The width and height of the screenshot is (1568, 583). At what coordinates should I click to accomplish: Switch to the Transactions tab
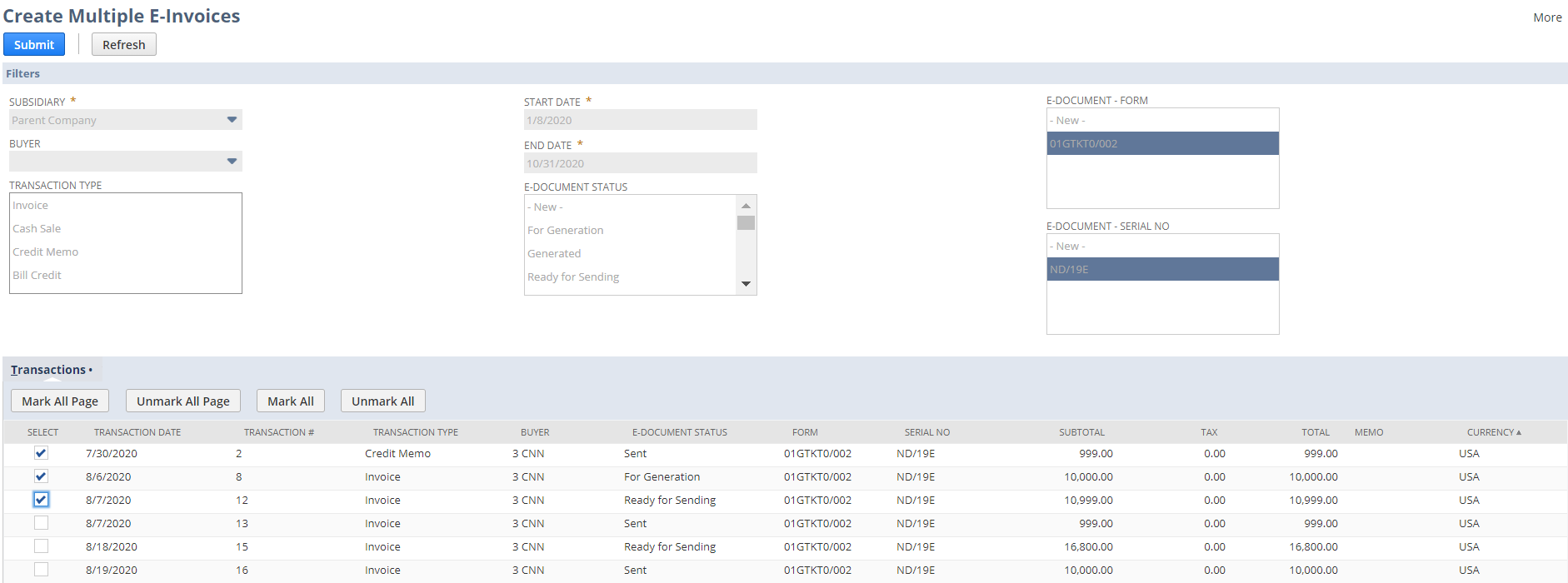[48, 370]
